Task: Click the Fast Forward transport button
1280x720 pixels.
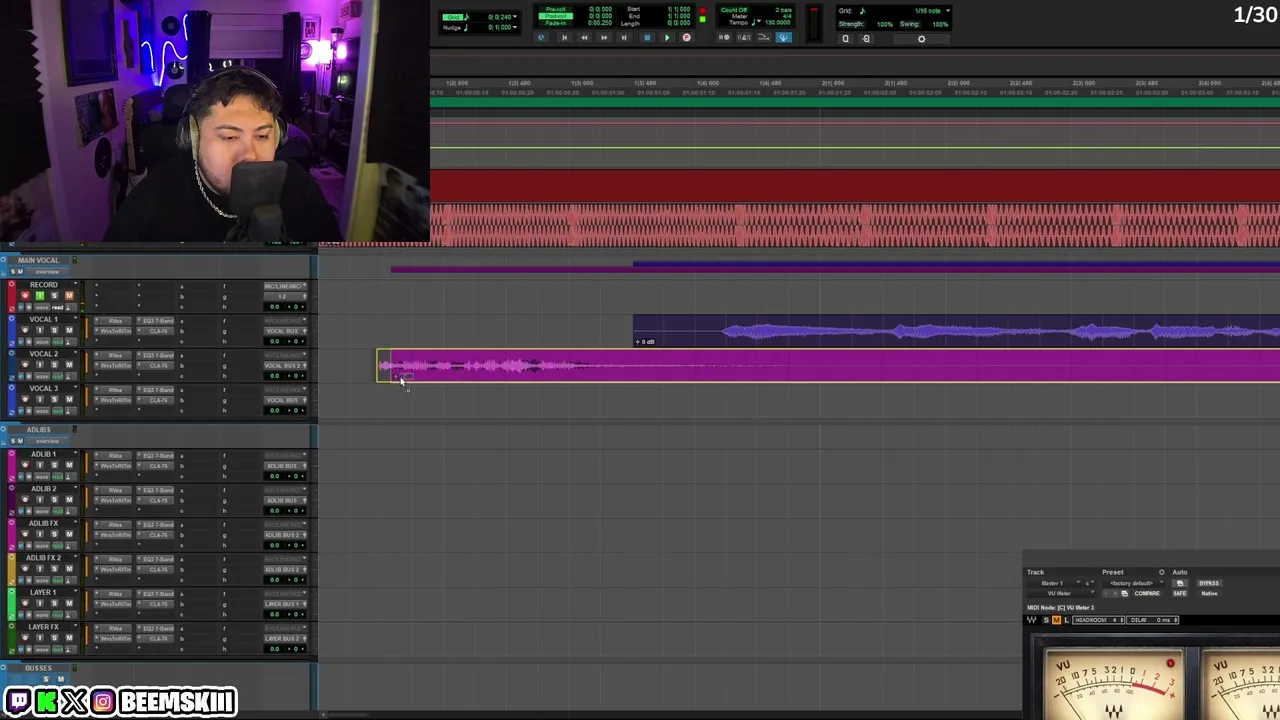Action: pos(604,38)
